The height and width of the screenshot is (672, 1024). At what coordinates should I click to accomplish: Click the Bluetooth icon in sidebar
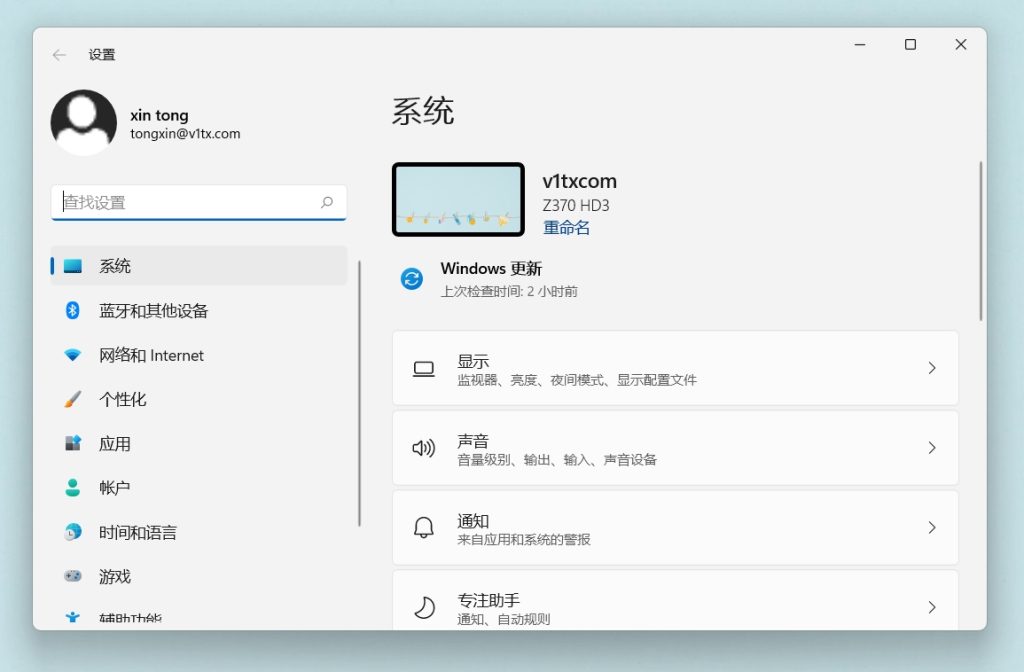coord(72,310)
